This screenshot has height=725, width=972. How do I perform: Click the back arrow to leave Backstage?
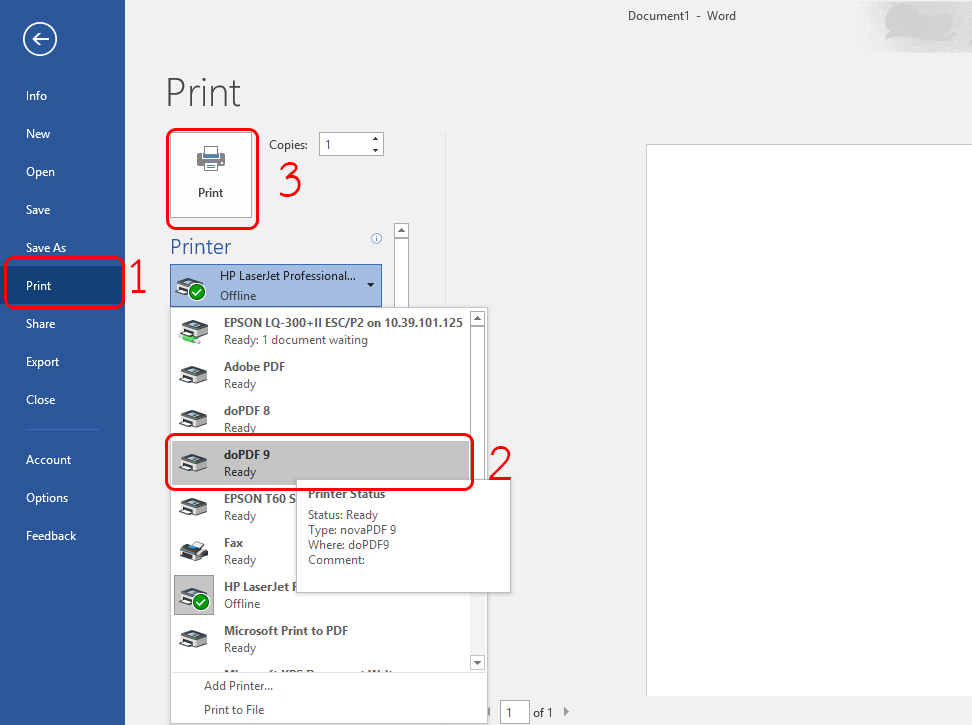pyautogui.click(x=40, y=40)
